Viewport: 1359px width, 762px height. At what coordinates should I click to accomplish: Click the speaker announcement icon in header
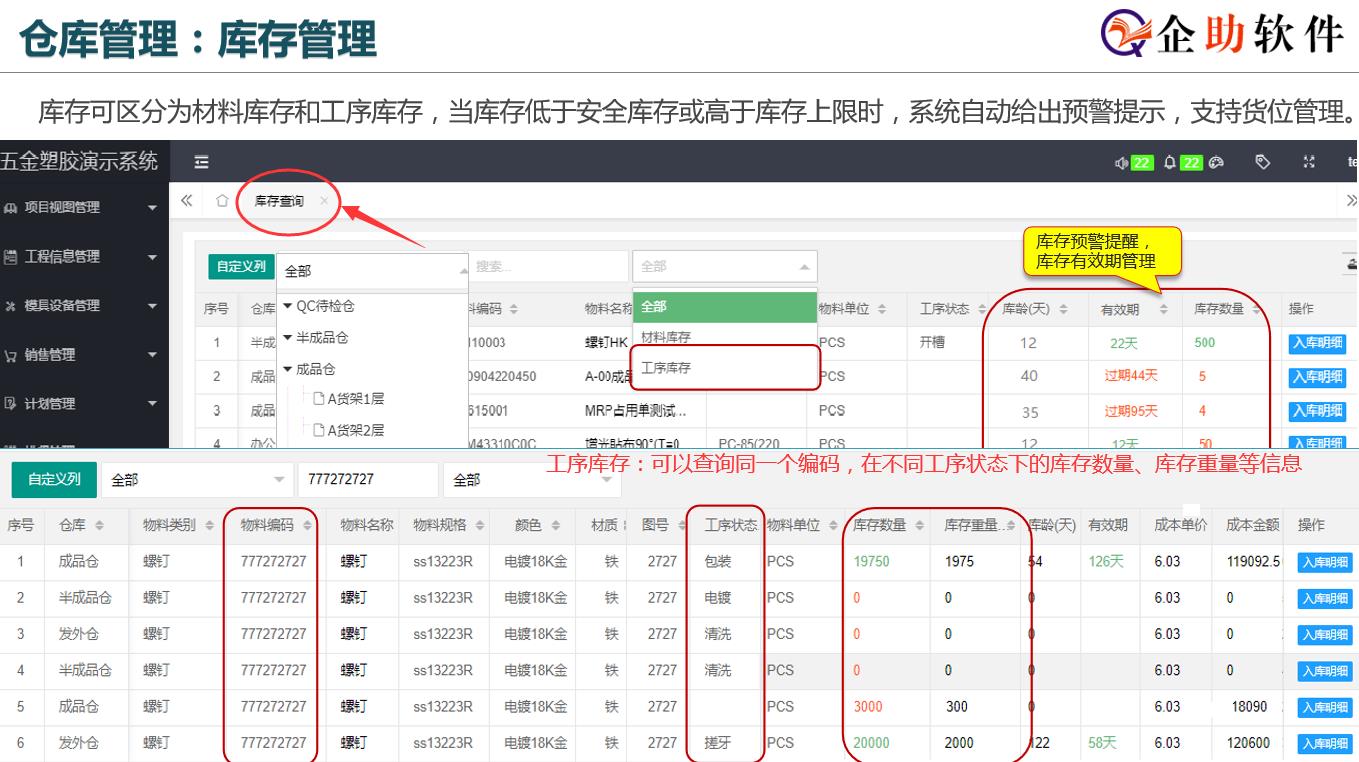1121,163
